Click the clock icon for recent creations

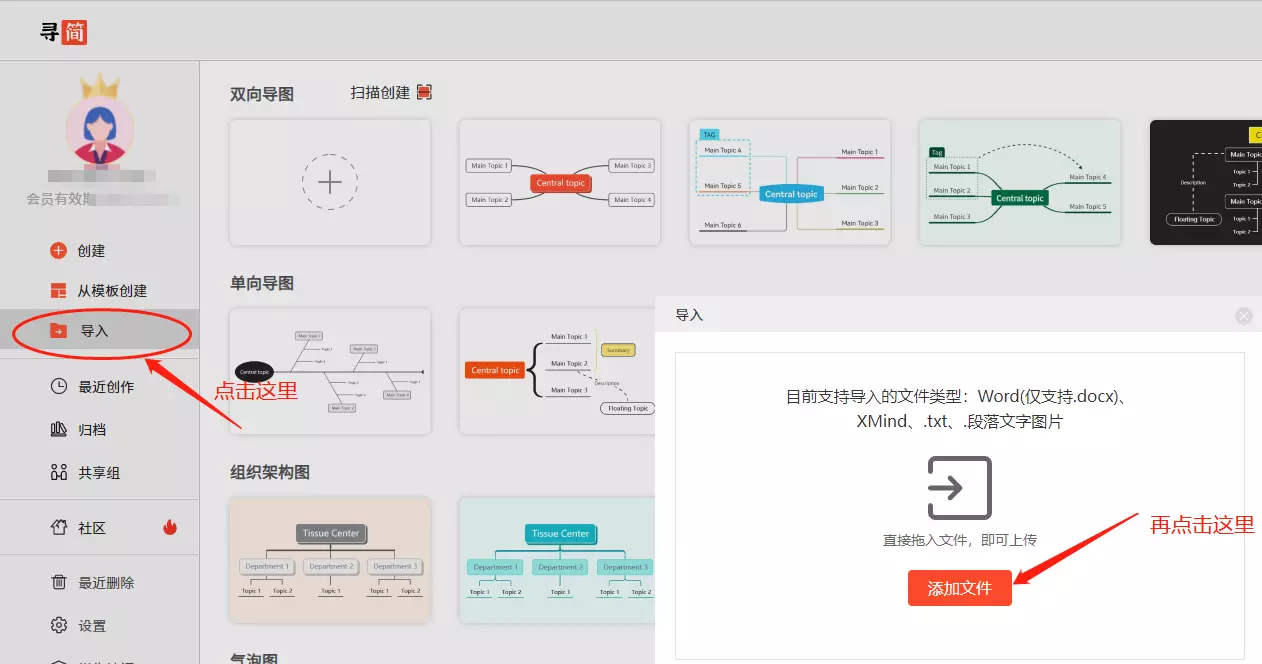tap(59, 386)
